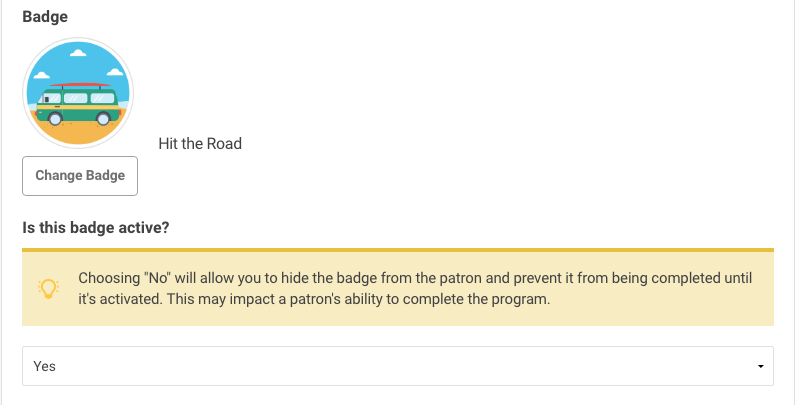Click the lightbulb tip icon
The height and width of the screenshot is (405, 795).
pyautogui.click(x=48, y=288)
